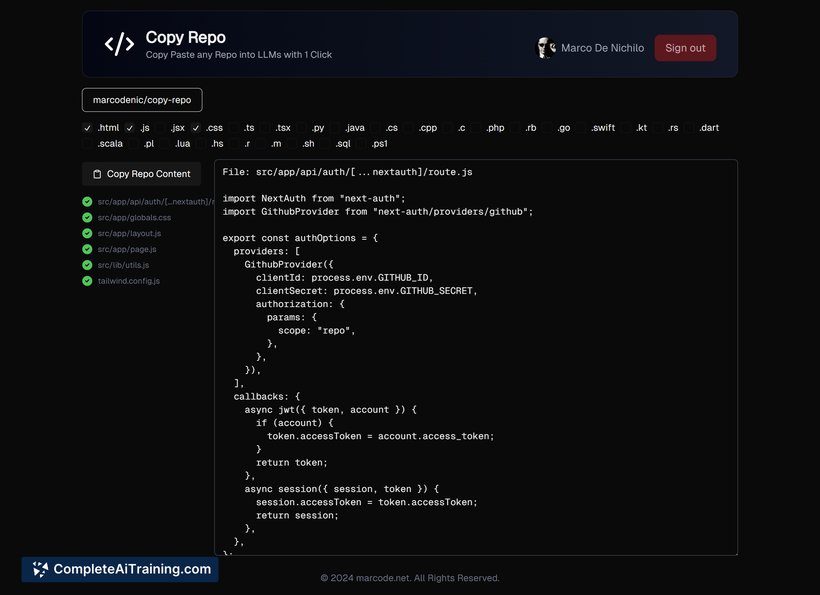Click the marcodenic/copy-repo repository field
Screen dimensions: 820x595
142,100
